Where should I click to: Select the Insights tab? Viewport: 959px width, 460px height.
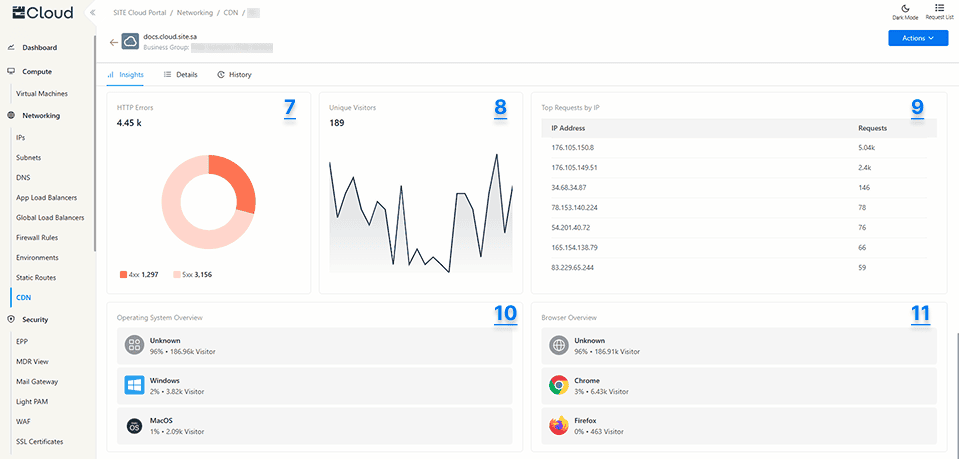coord(125,75)
